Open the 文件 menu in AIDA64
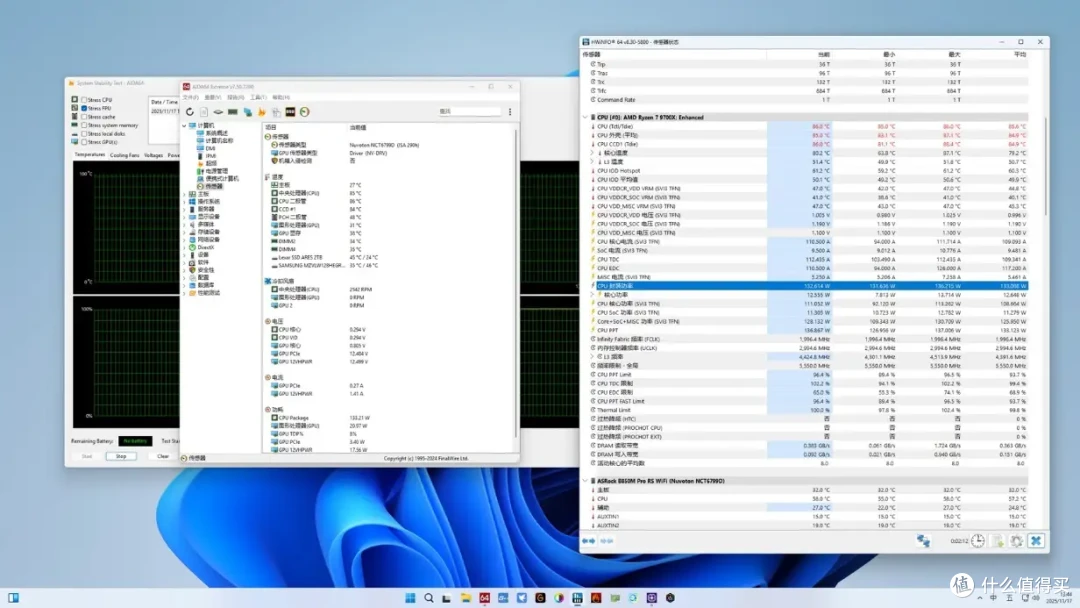 190,98
